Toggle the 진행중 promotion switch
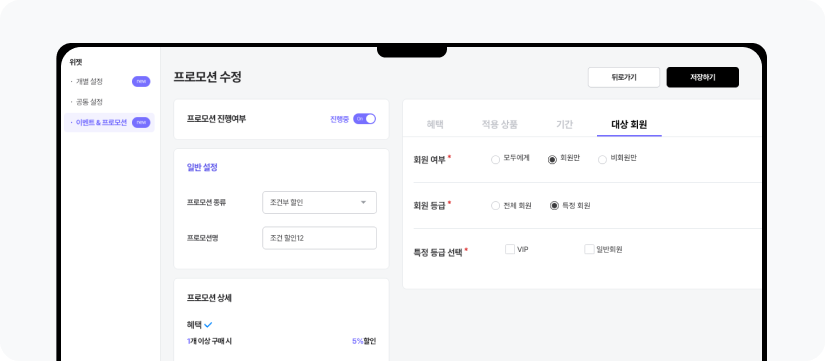The height and width of the screenshot is (361, 825). coord(364,119)
